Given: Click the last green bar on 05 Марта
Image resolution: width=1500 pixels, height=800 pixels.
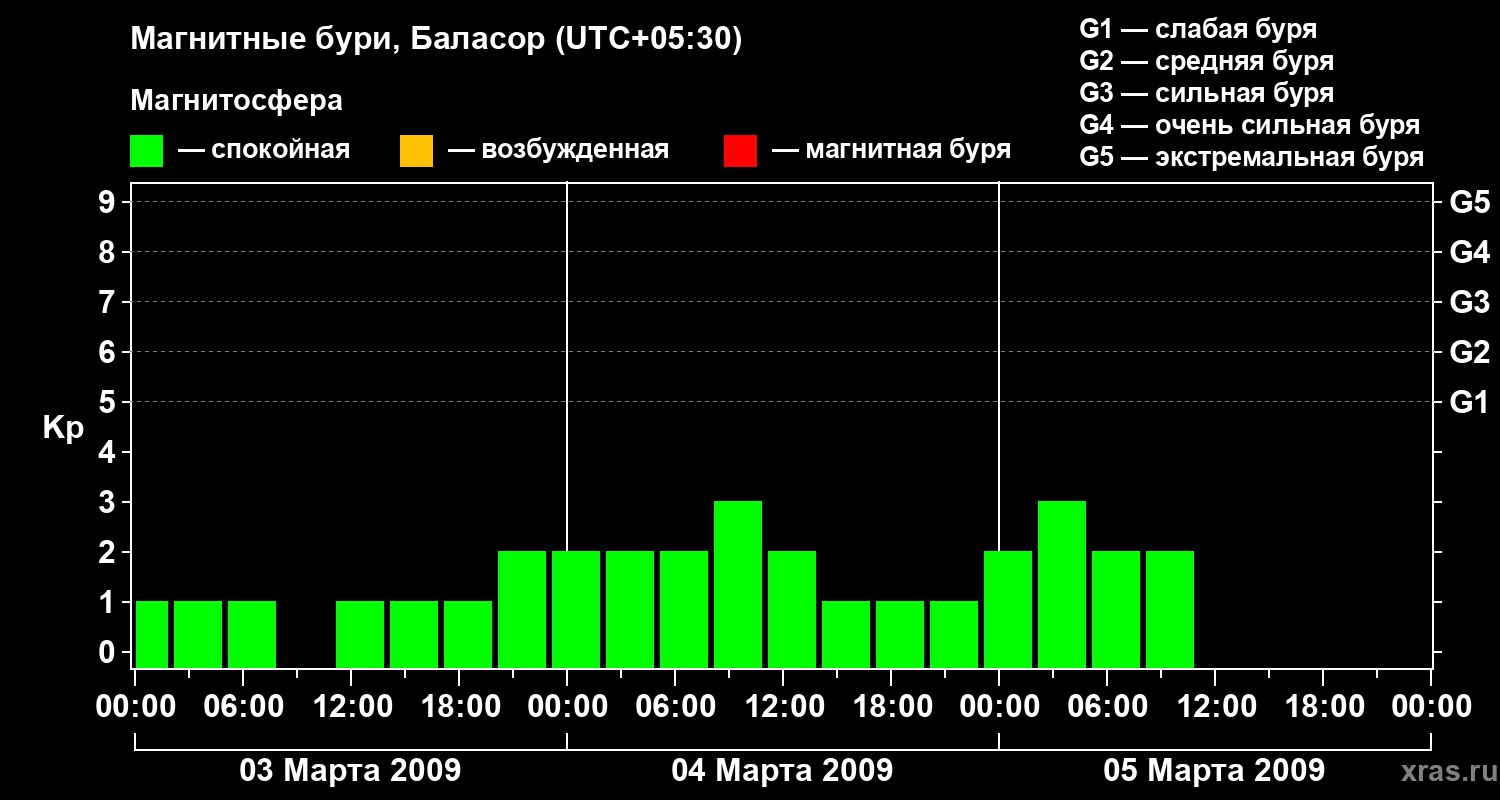Looking at the screenshot, I should tap(1170, 609).
